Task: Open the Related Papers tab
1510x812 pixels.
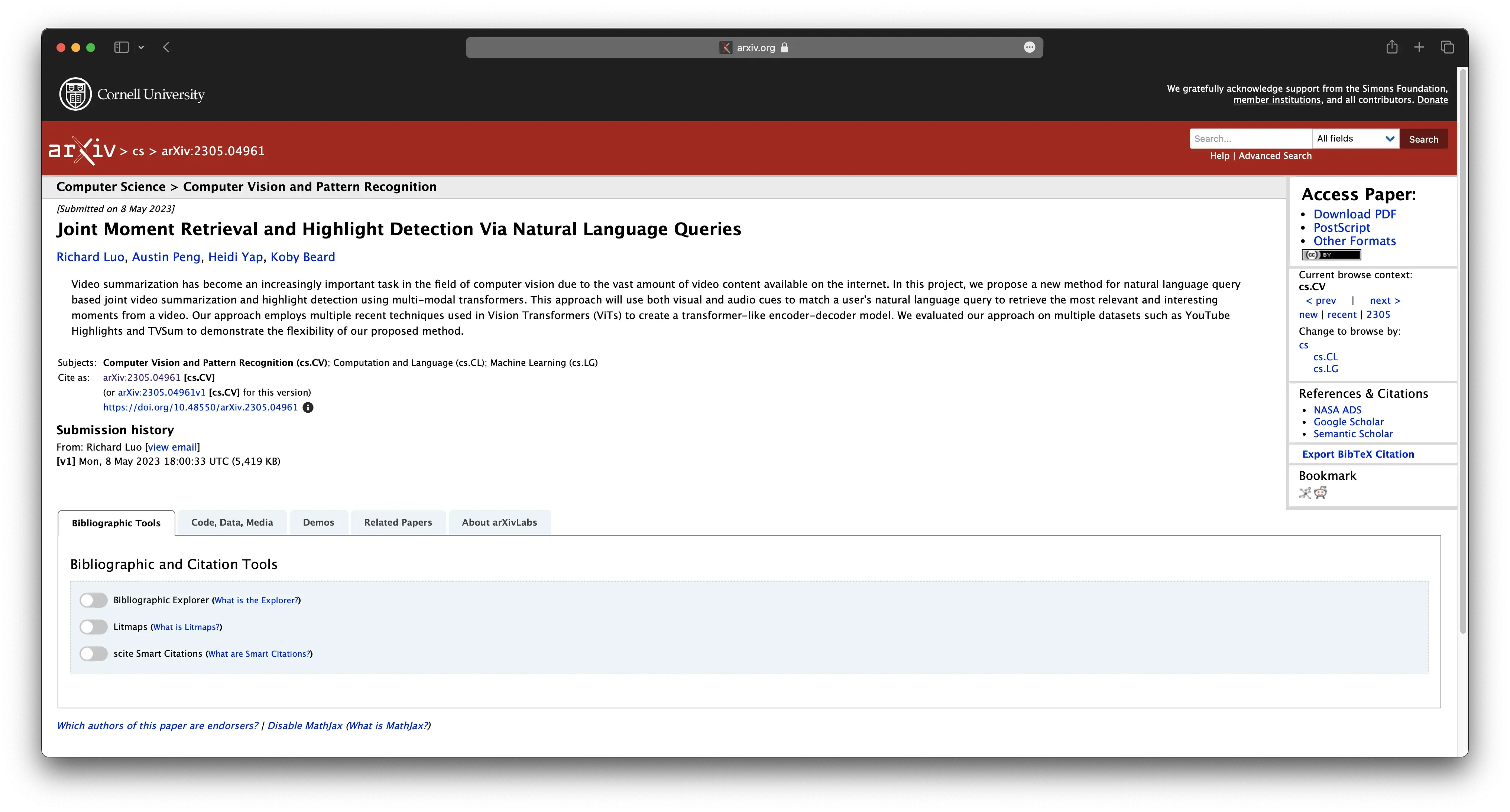Action: click(x=398, y=523)
